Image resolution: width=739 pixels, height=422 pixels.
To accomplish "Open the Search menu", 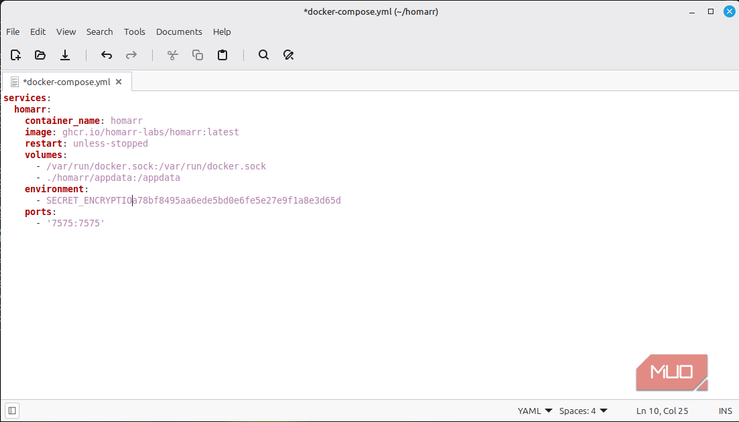I will pos(99,32).
